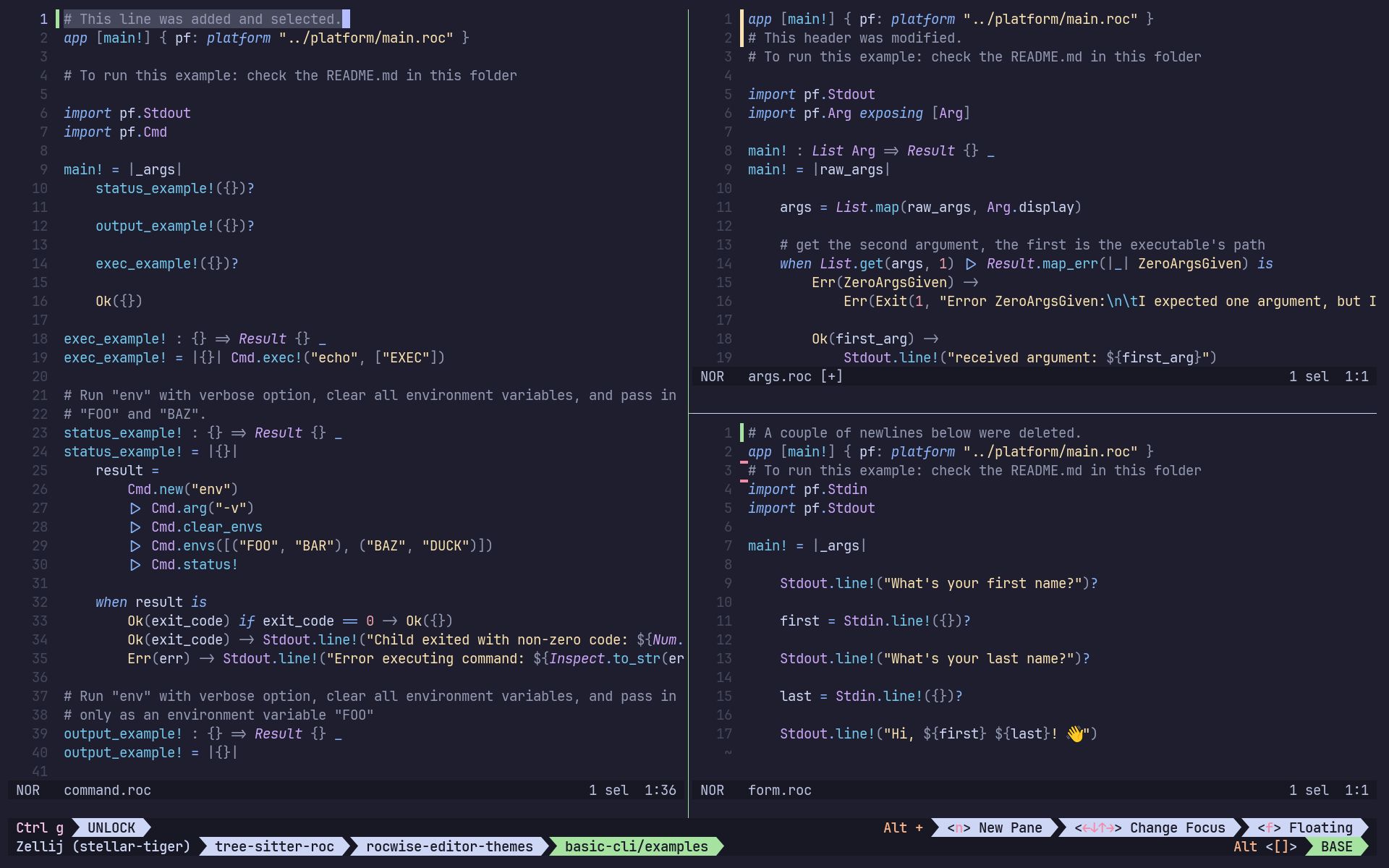The width and height of the screenshot is (1389, 868).
Task: Click line number 9 in form.roc gutter
Action: coord(728,583)
